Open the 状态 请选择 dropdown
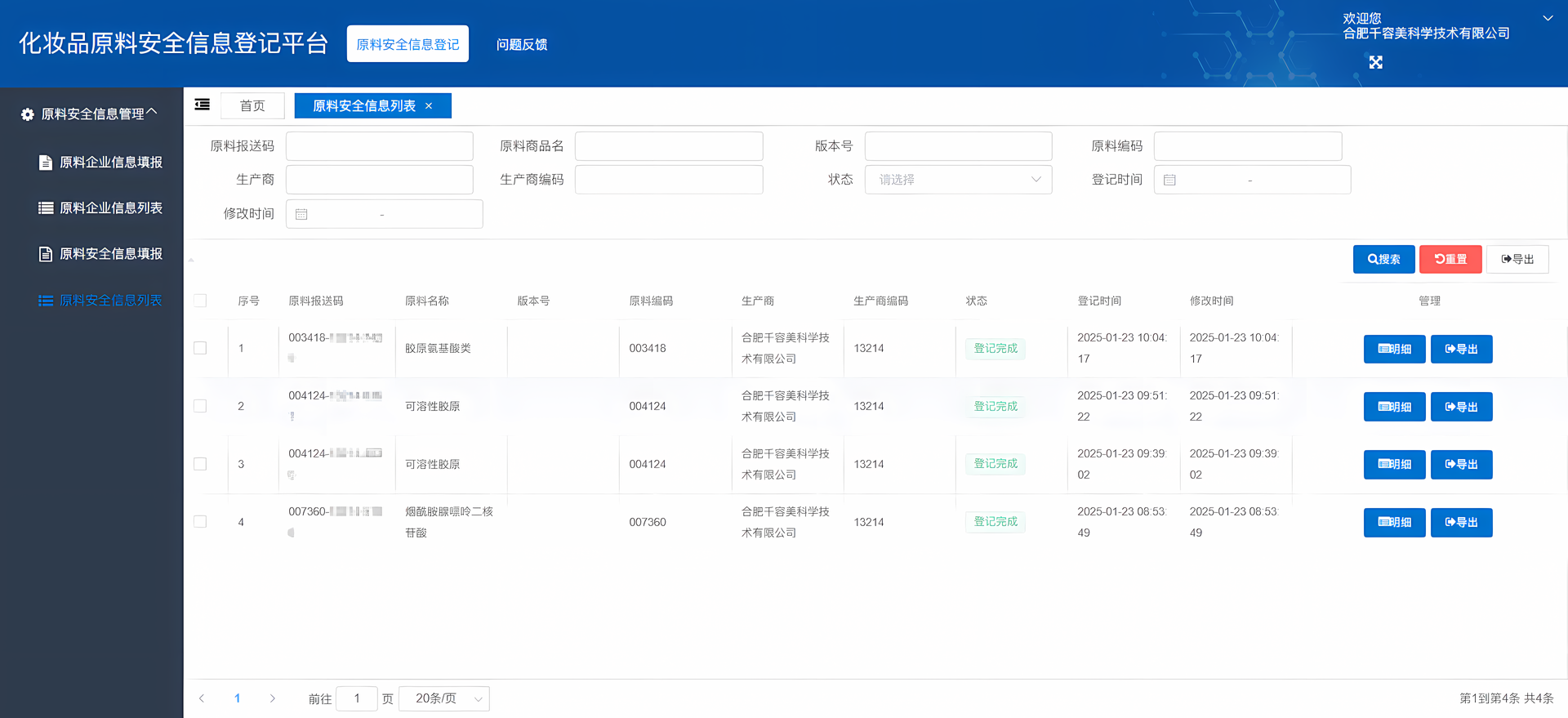This screenshot has height=718, width=1568. (x=958, y=180)
